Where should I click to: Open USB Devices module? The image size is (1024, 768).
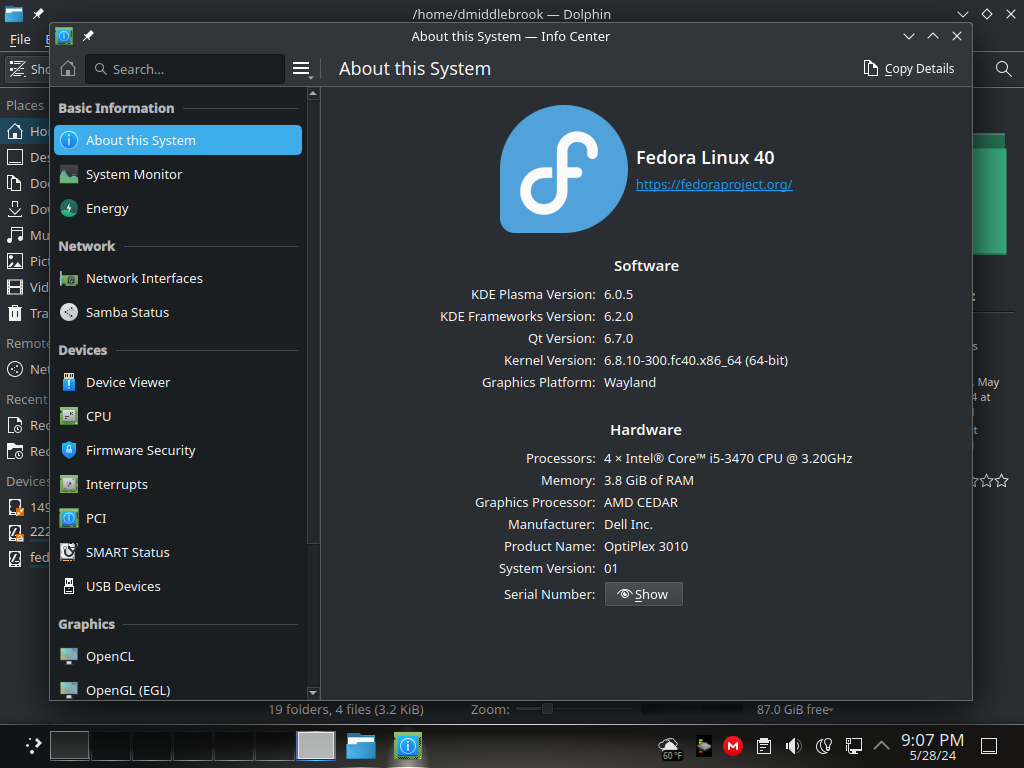[x=178, y=586]
